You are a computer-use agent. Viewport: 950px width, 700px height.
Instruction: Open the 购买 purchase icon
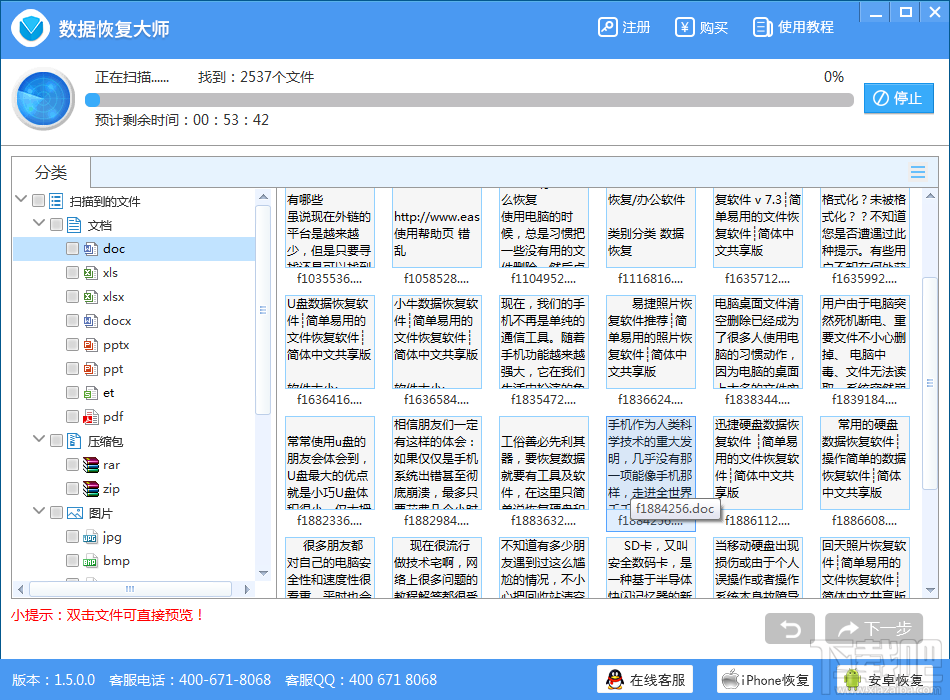point(685,27)
